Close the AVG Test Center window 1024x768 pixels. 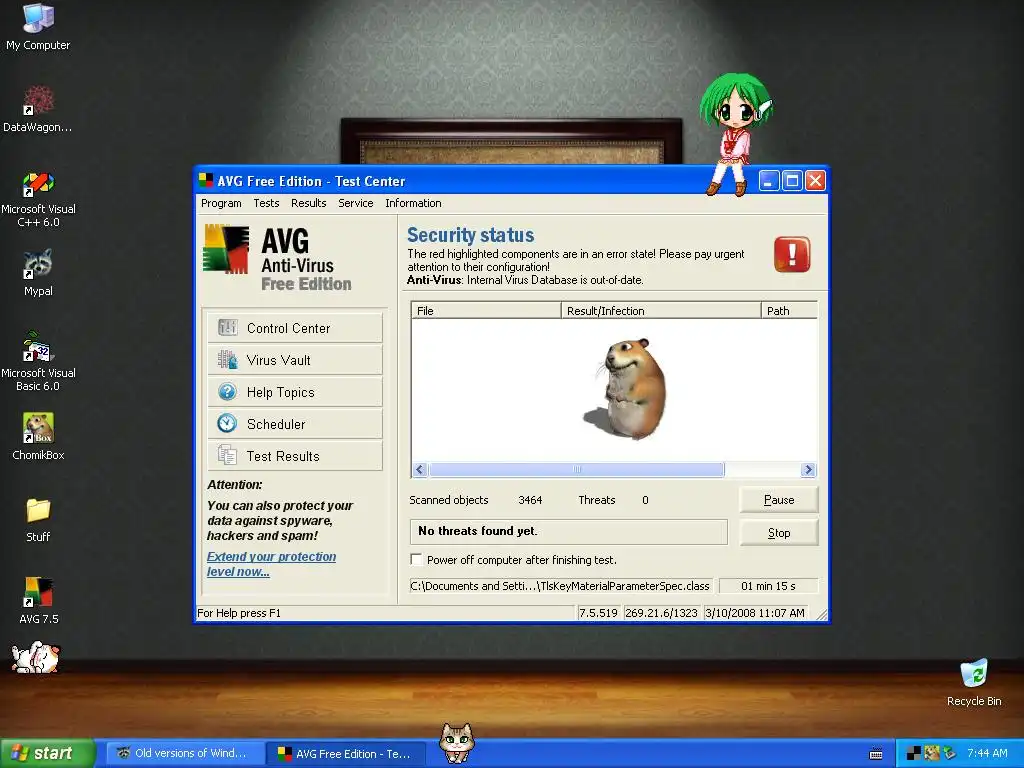(815, 180)
